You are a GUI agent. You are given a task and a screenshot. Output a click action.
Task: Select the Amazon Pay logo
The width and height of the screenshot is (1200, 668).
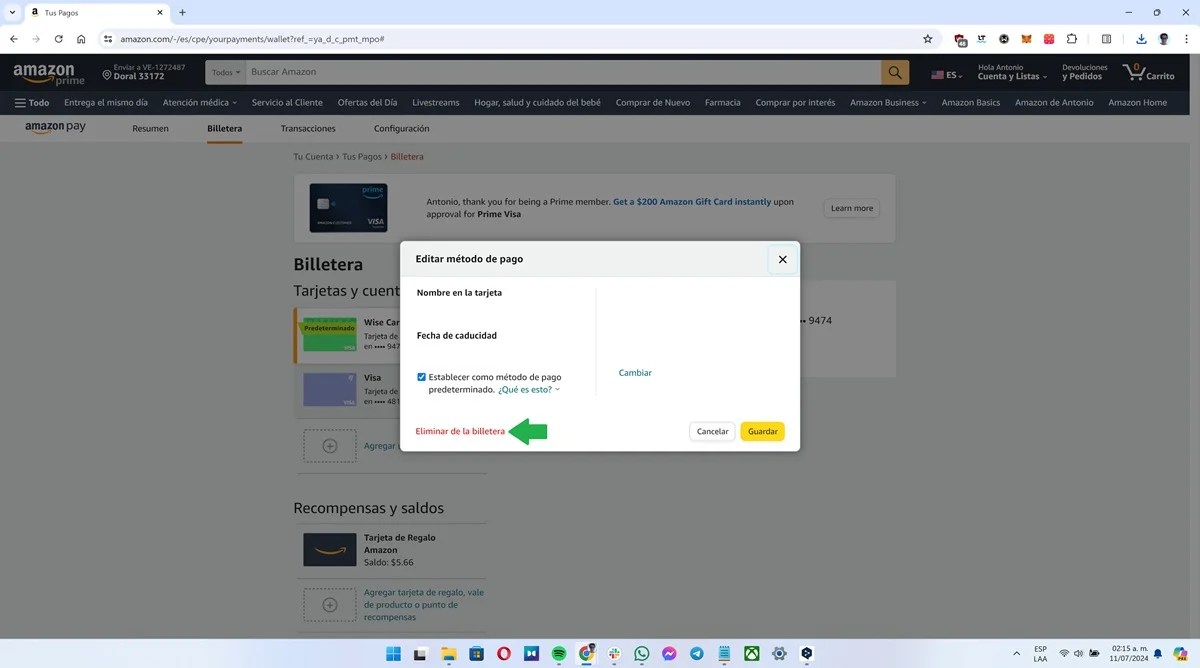coord(56,127)
